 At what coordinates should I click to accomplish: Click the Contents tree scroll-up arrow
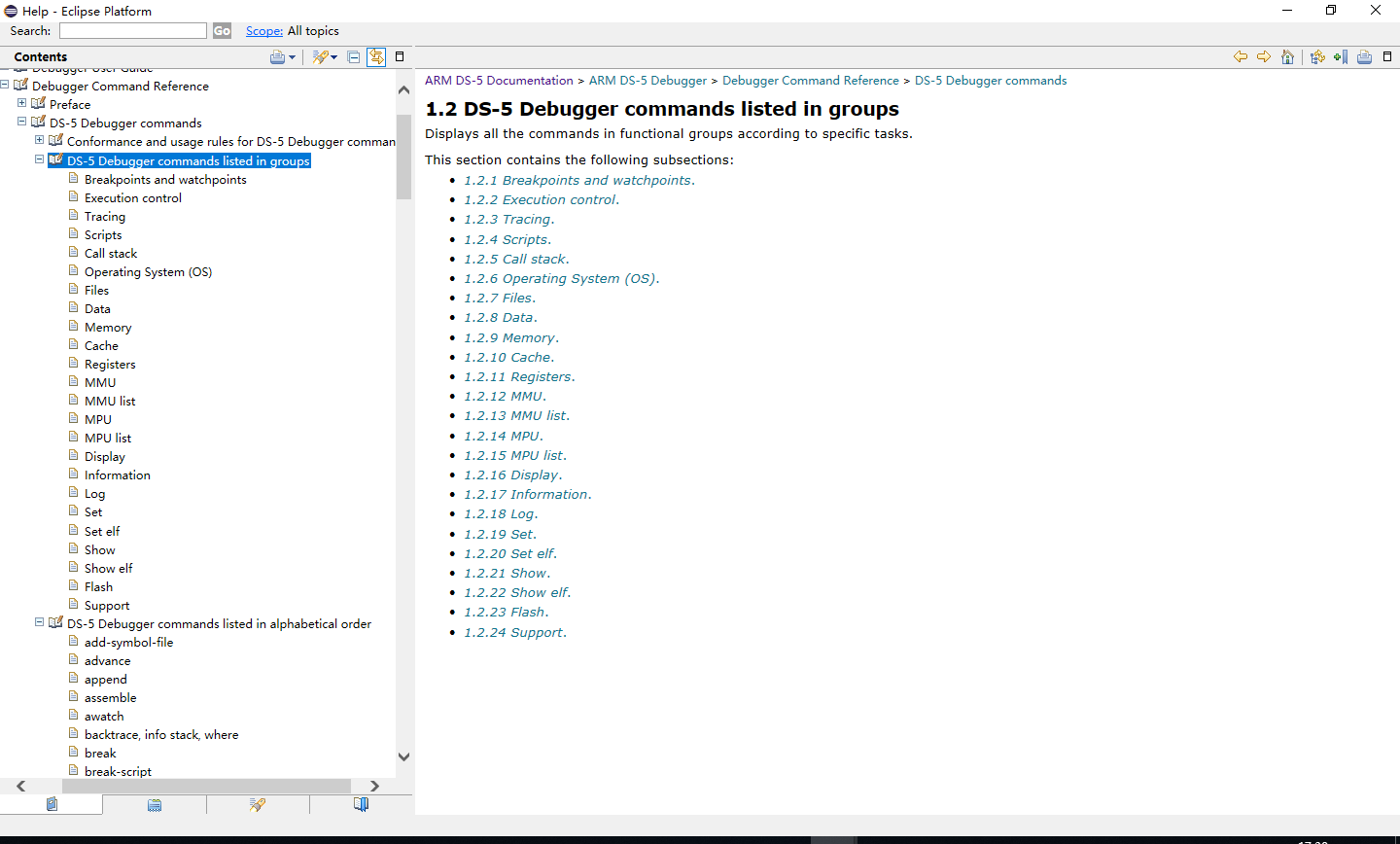[404, 89]
